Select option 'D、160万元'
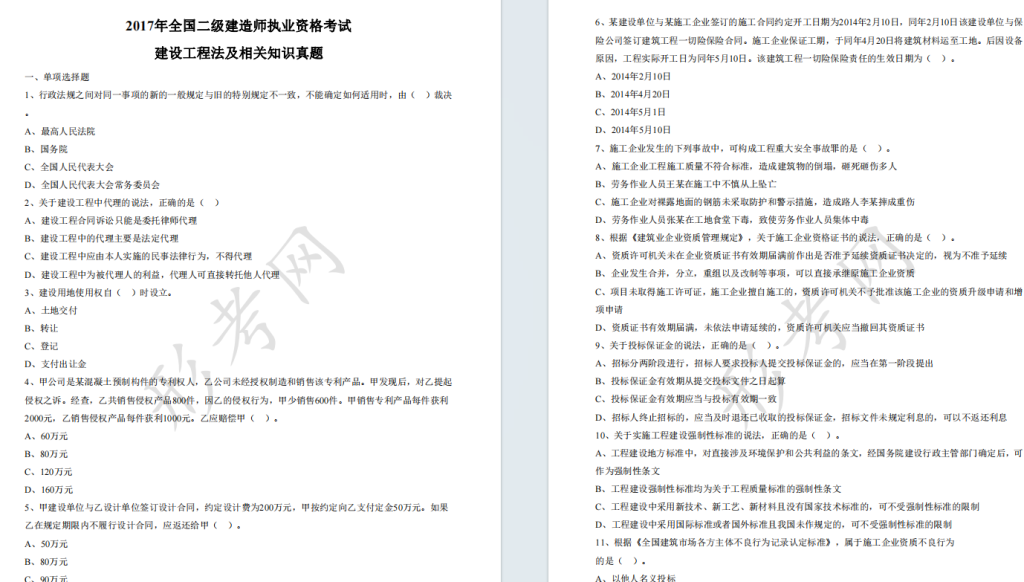Viewport: 1024px width, 582px height. [48, 489]
